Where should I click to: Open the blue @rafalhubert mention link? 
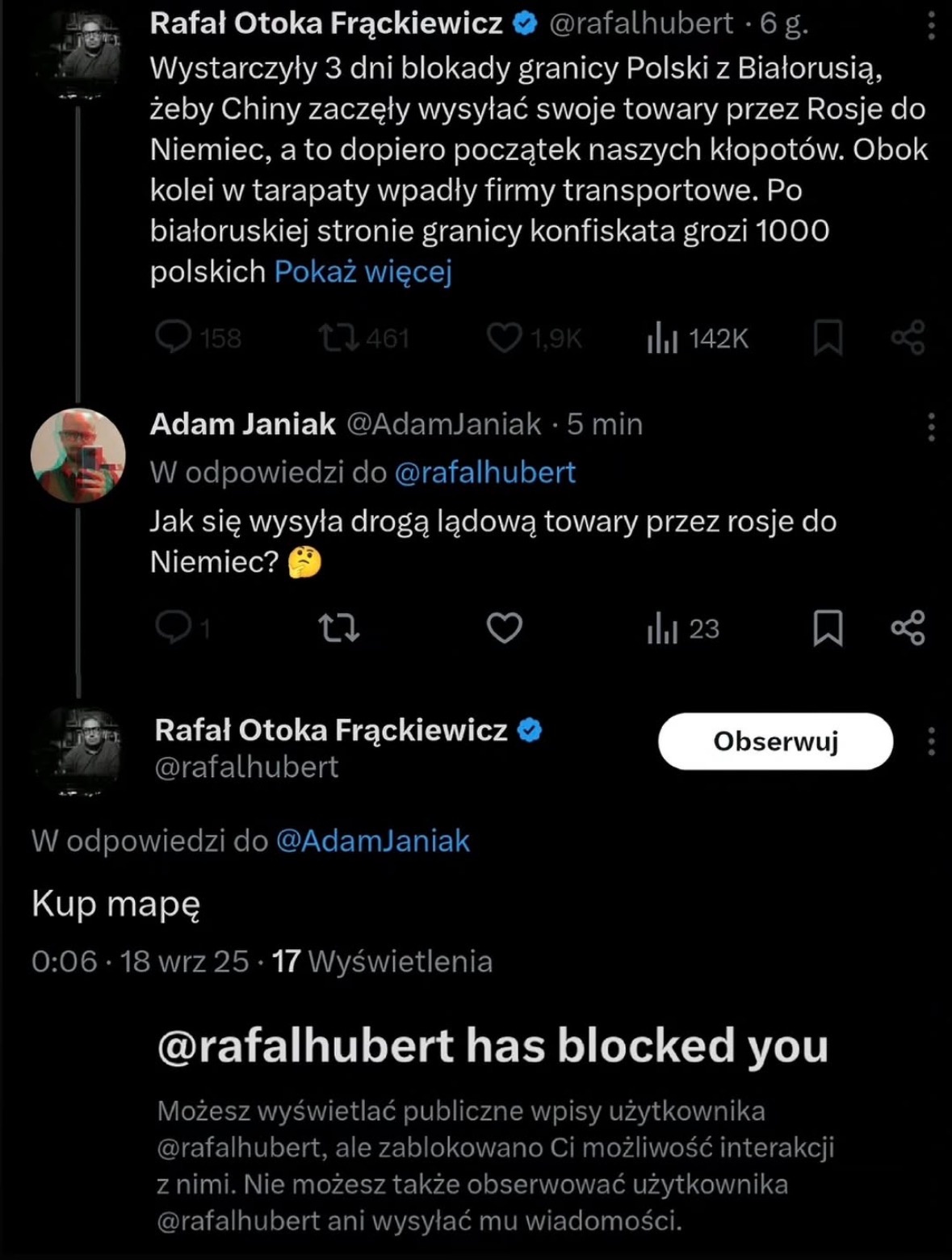tap(484, 472)
